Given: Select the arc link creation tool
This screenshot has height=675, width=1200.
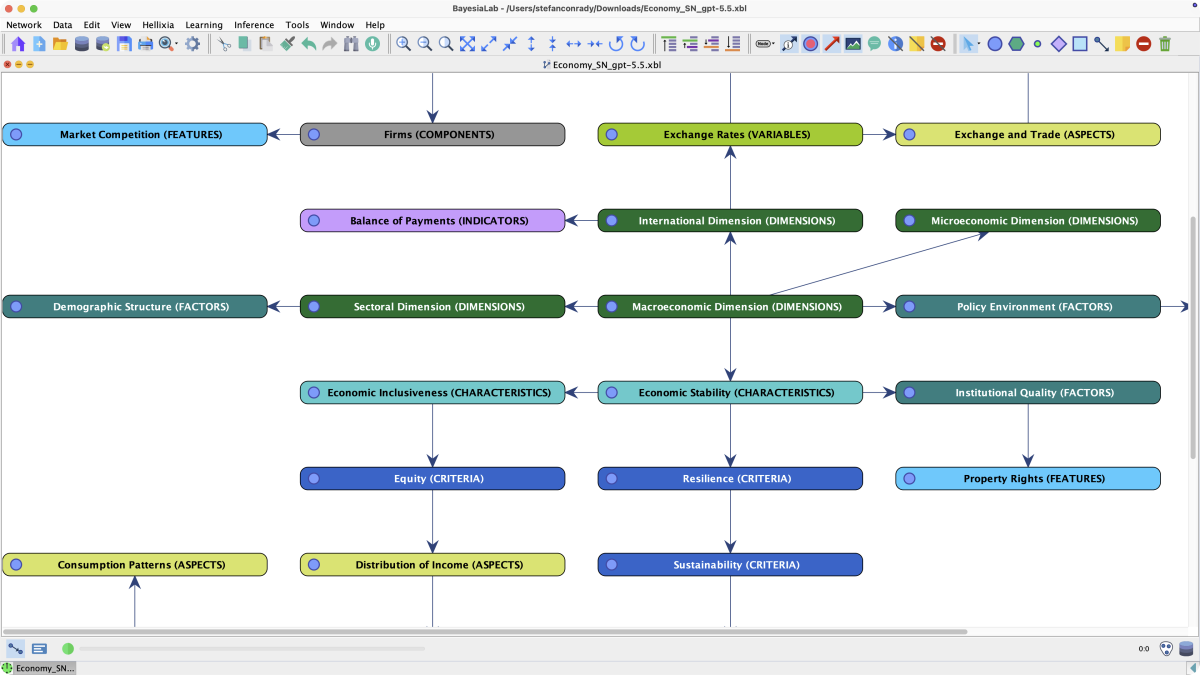Looking at the screenshot, I should pyautogui.click(x=1101, y=44).
